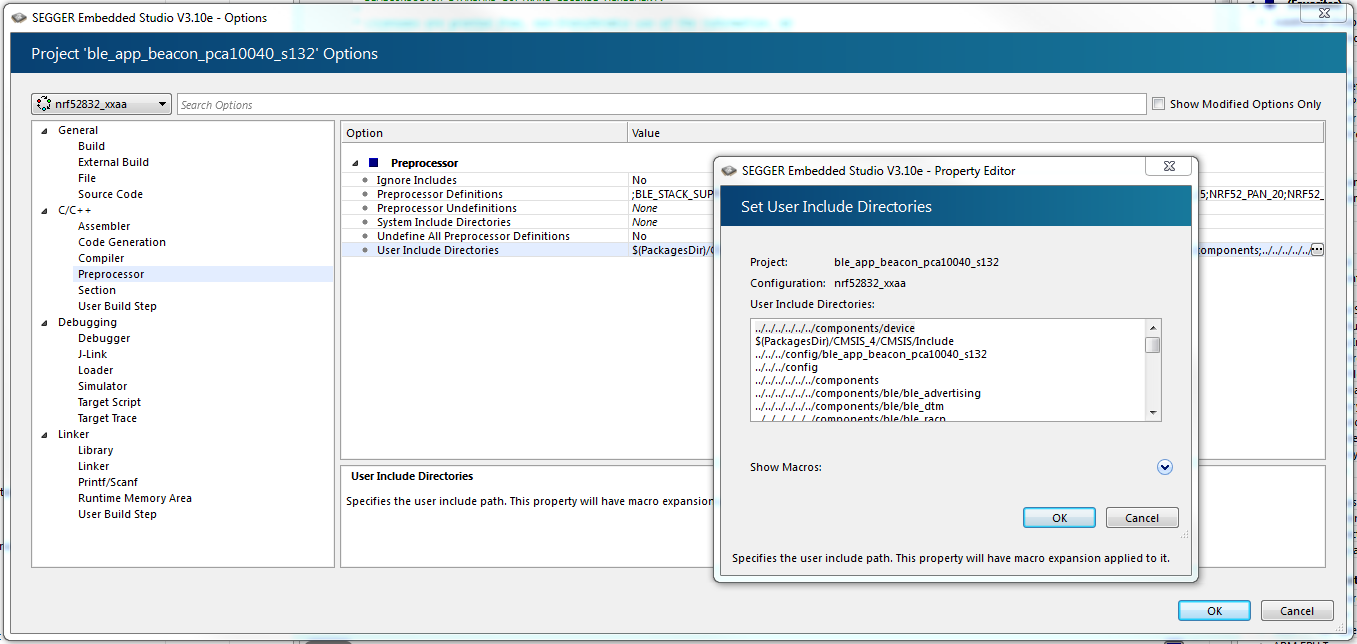
Task: Click scroll up arrow in directories list
Action: (1153, 328)
